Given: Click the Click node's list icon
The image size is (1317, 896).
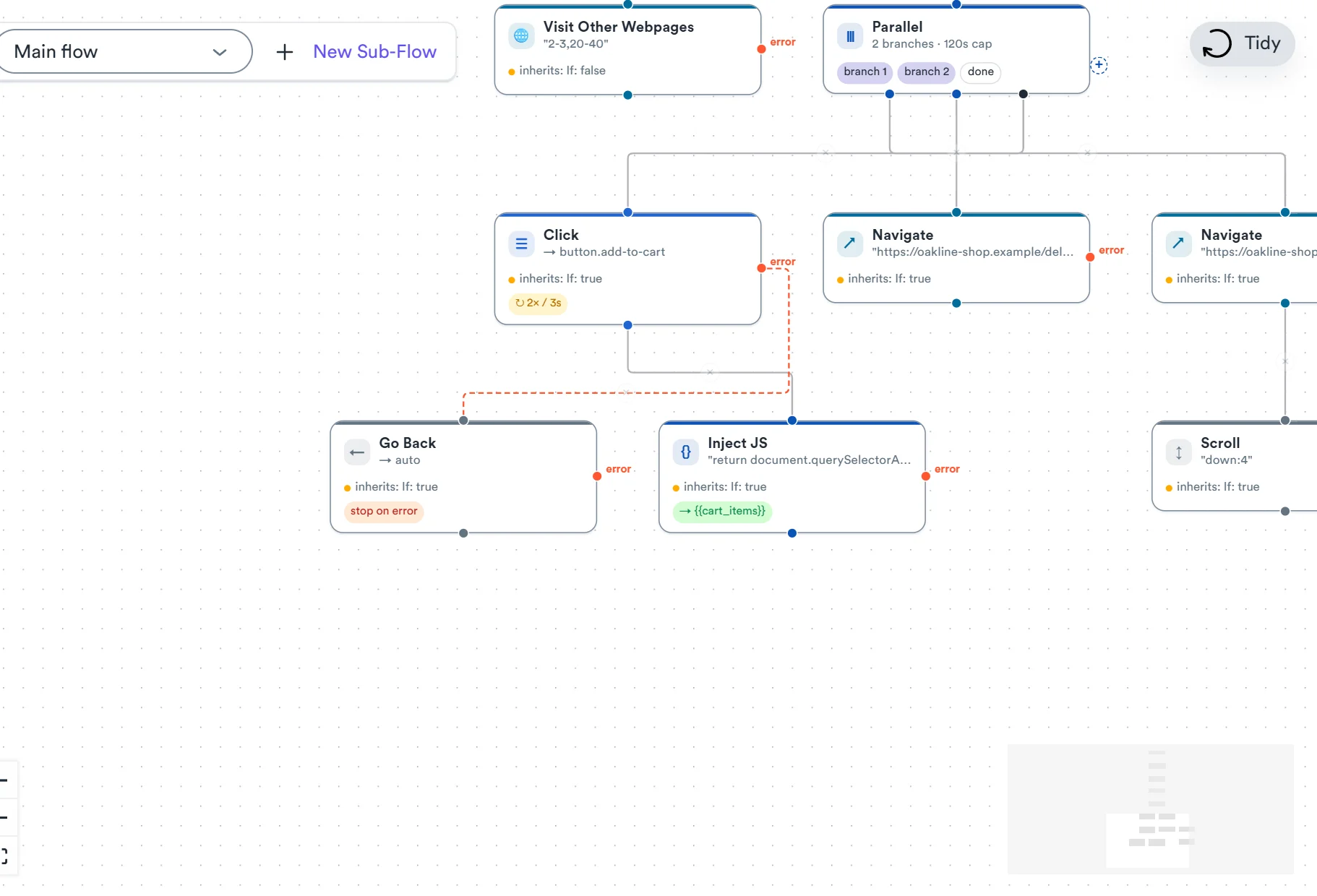Looking at the screenshot, I should pos(521,244).
